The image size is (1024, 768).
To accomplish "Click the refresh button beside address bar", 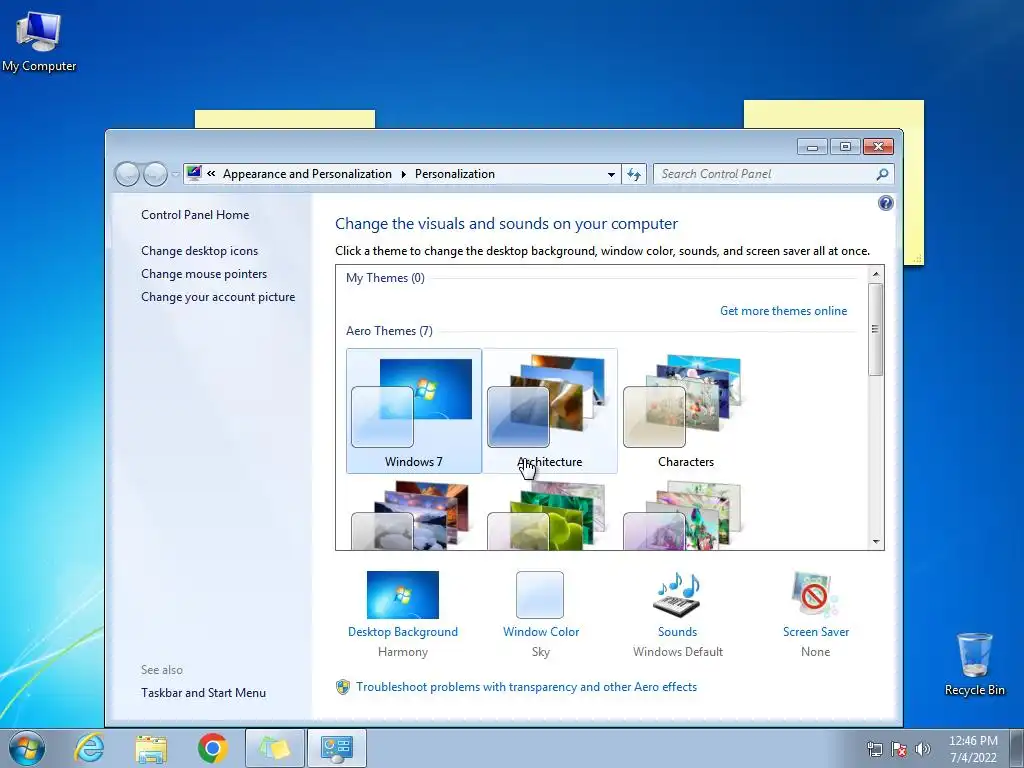I will (x=633, y=174).
